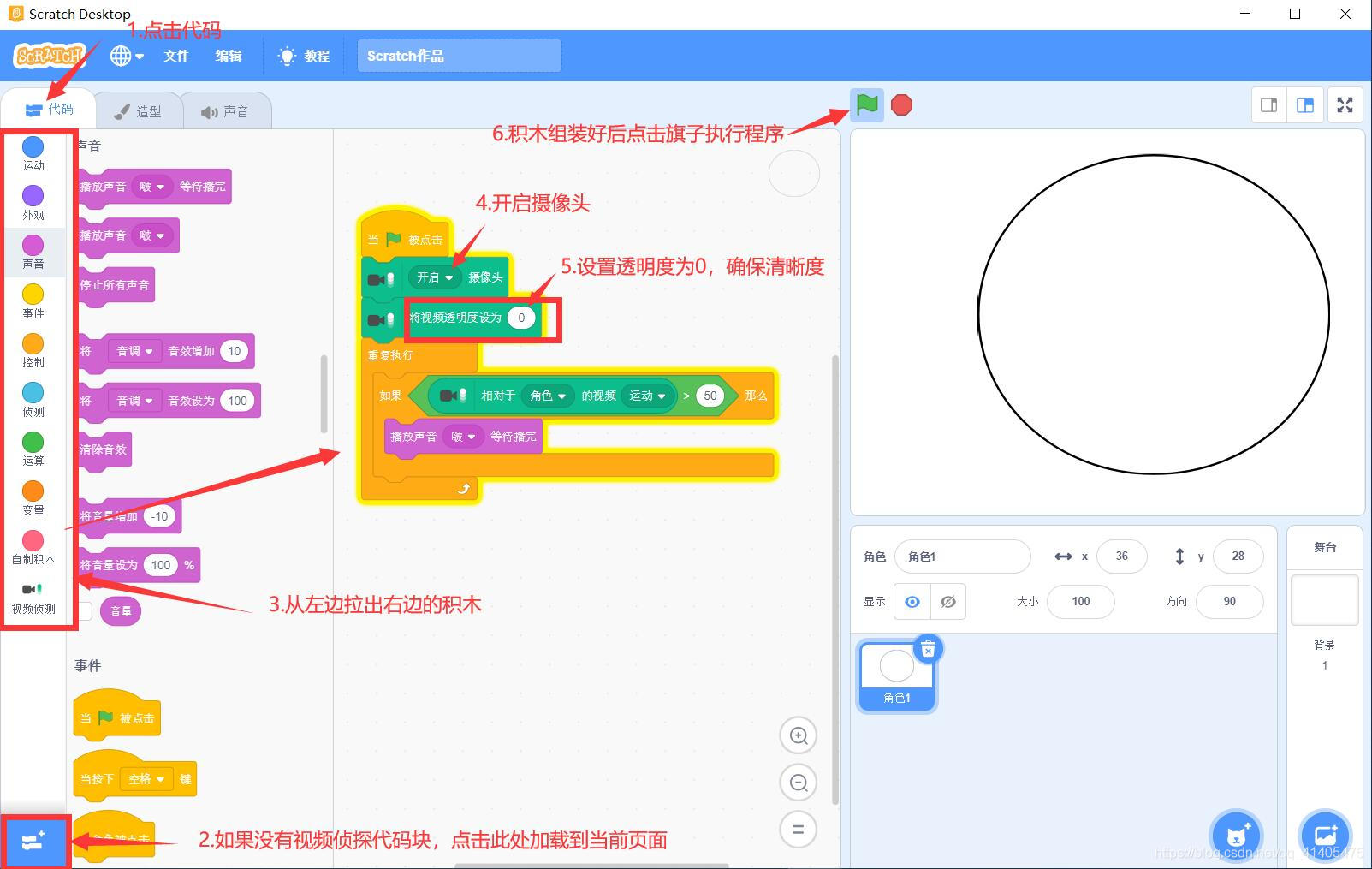Delete sprite 角色1 with trash icon

coord(928,650)
